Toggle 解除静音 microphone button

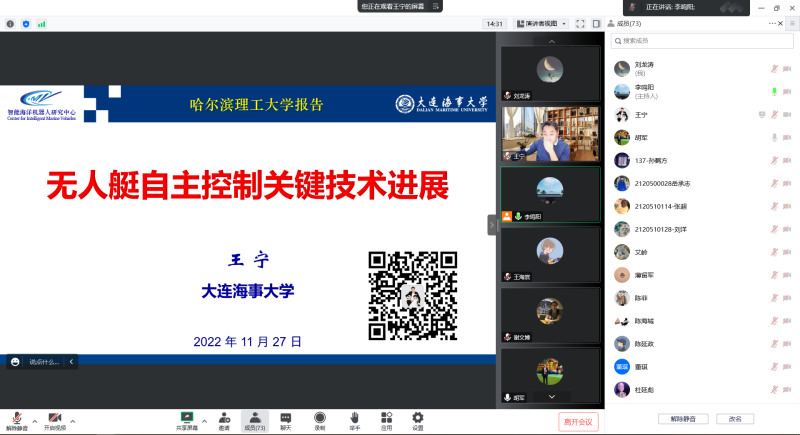[x=16, y=417]
